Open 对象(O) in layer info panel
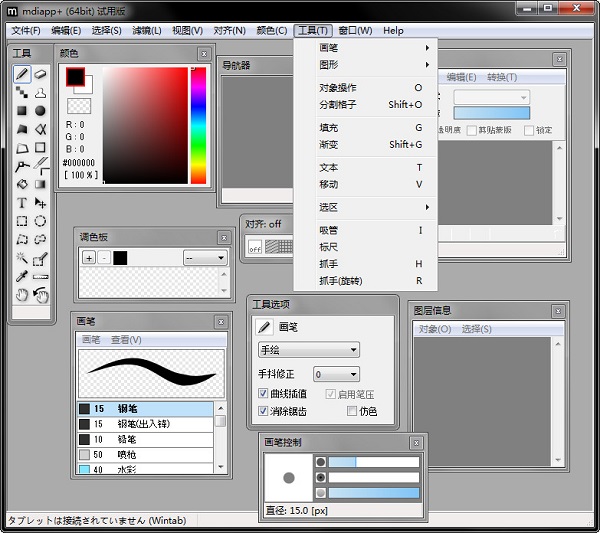This screenshot has height=533, width=600. 435,329
